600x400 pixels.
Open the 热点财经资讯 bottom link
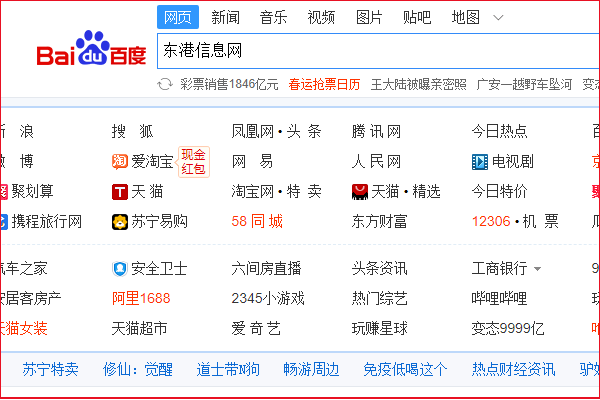[x=513, y=370]
